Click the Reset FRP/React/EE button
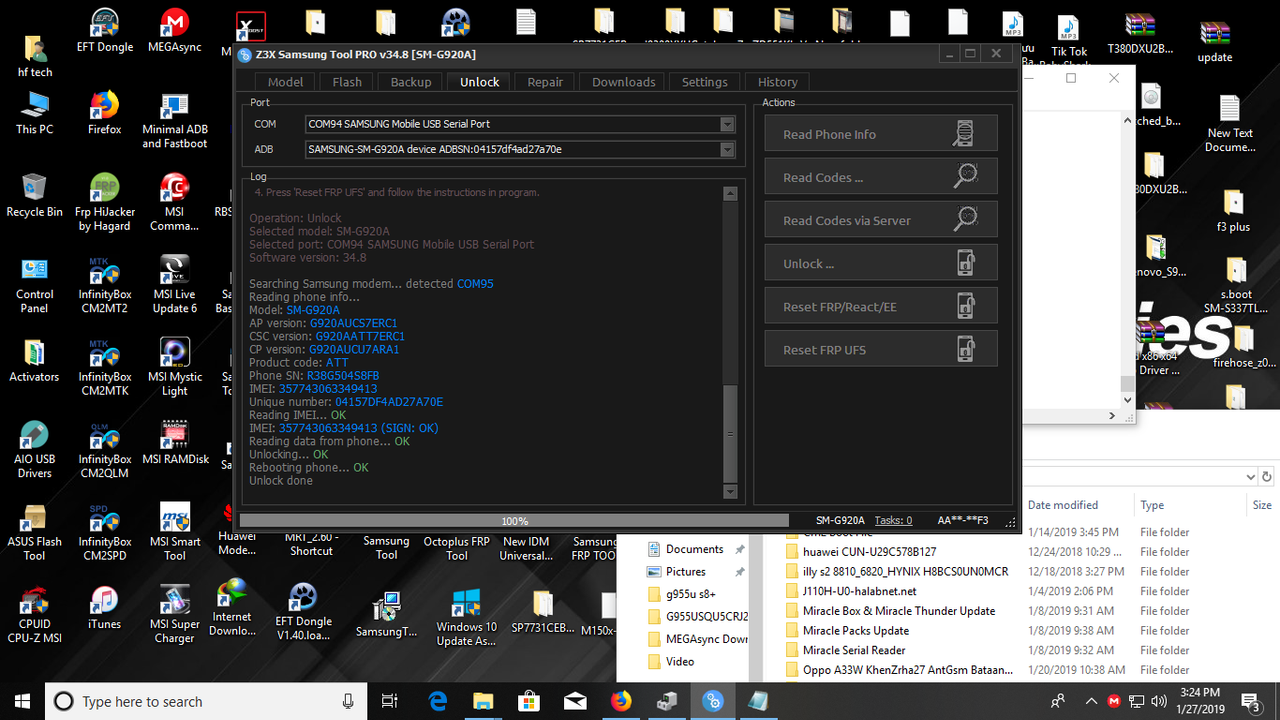 [881, 307]
